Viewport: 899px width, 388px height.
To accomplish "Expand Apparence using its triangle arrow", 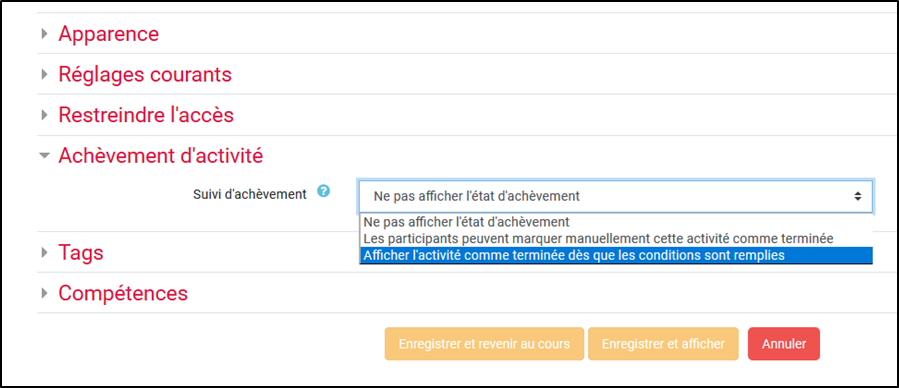I will pyautogui.click(x=44, y=34).
